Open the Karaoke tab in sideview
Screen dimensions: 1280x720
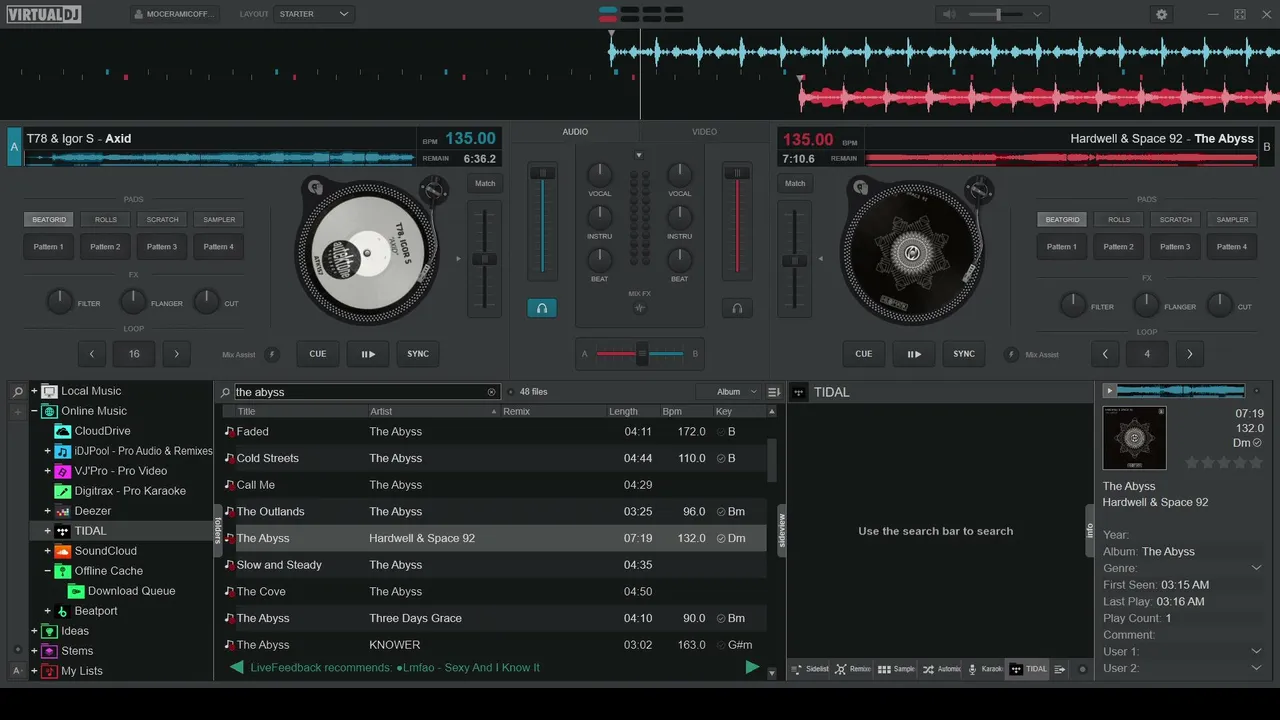click(985, 669)
